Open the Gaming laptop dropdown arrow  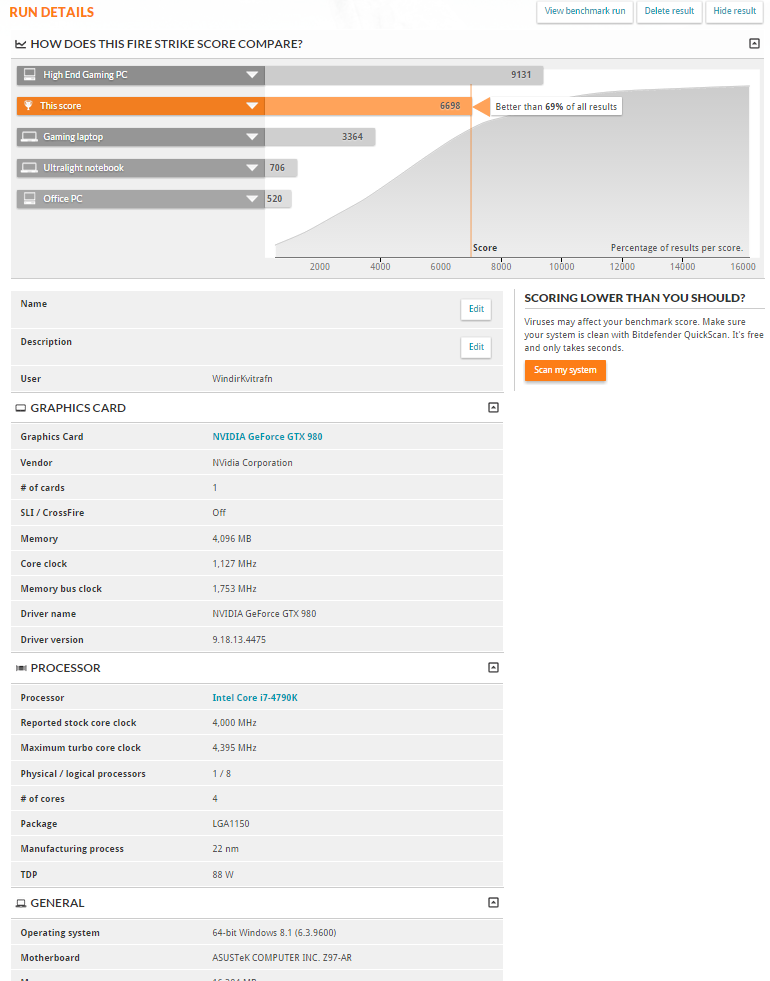click(252, 136)
